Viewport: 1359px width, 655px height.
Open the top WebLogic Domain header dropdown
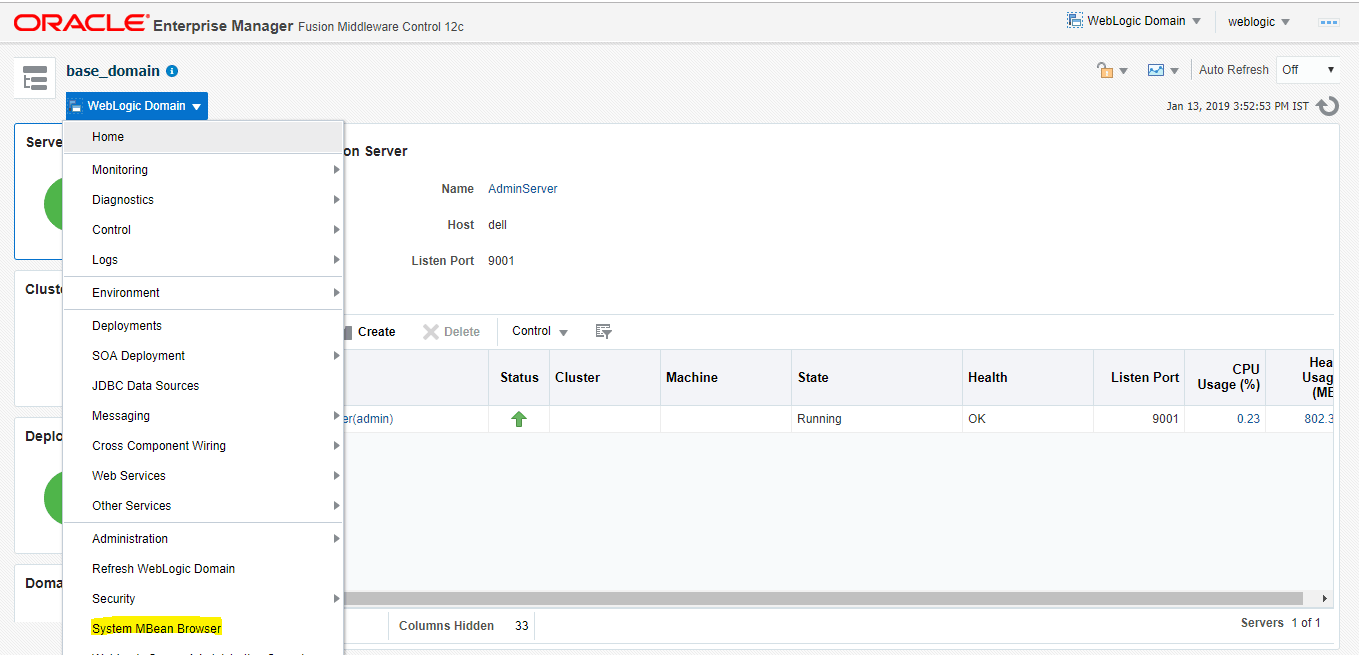(1135, 21)
